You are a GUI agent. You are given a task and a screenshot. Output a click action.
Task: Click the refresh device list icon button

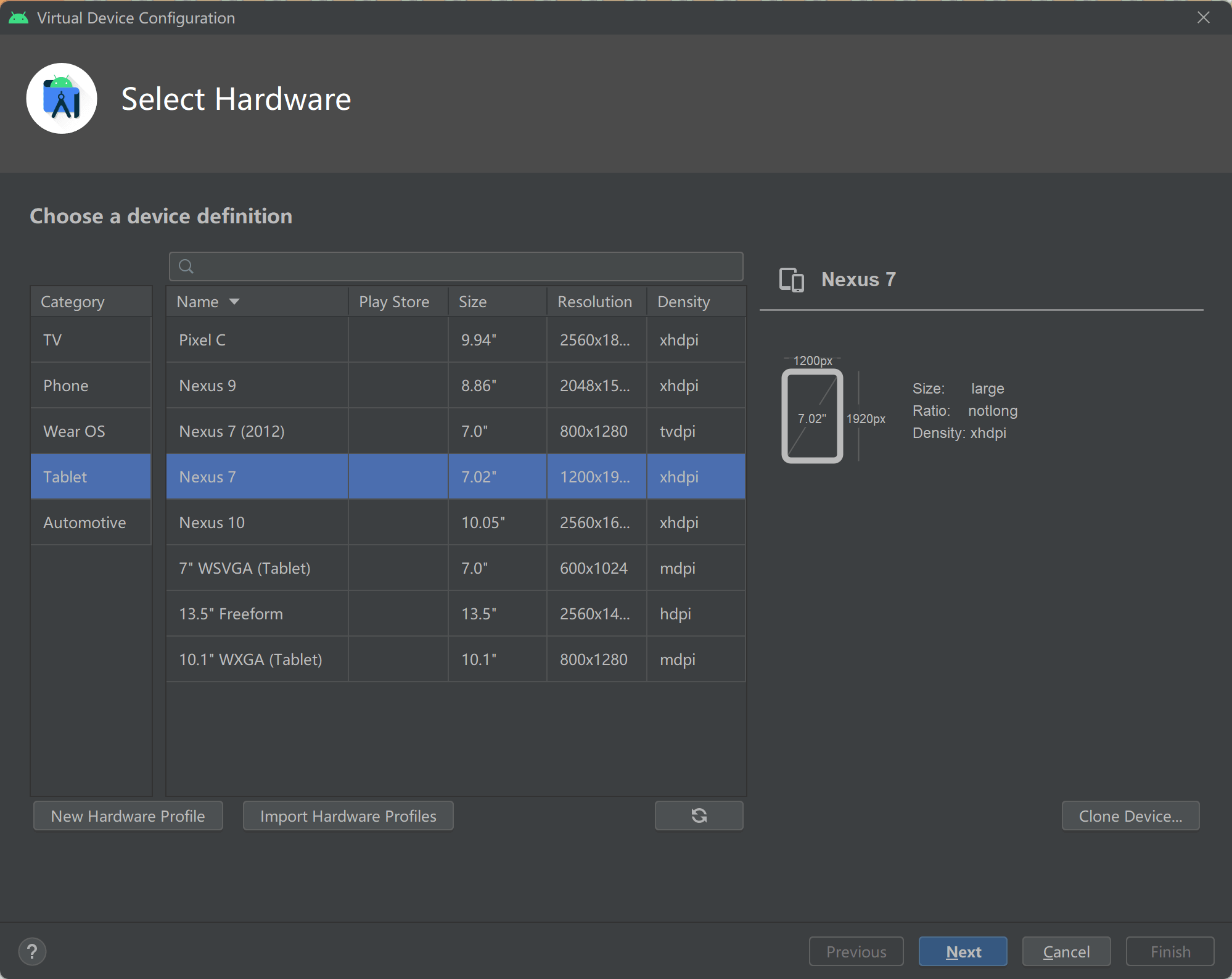tap(699, 816)
